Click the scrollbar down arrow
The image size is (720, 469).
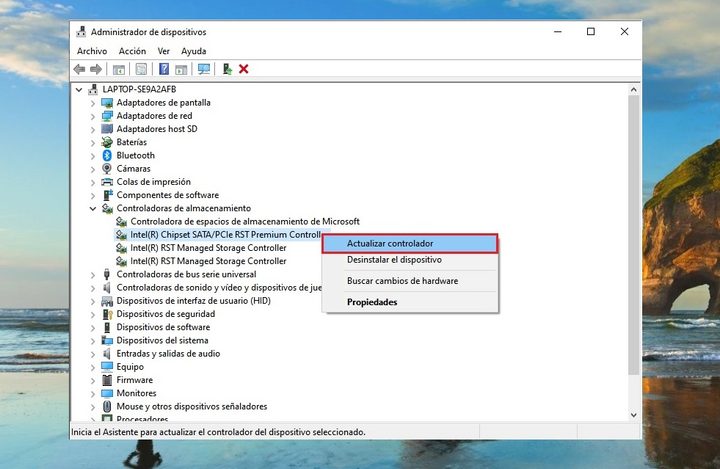pos(634,415)
